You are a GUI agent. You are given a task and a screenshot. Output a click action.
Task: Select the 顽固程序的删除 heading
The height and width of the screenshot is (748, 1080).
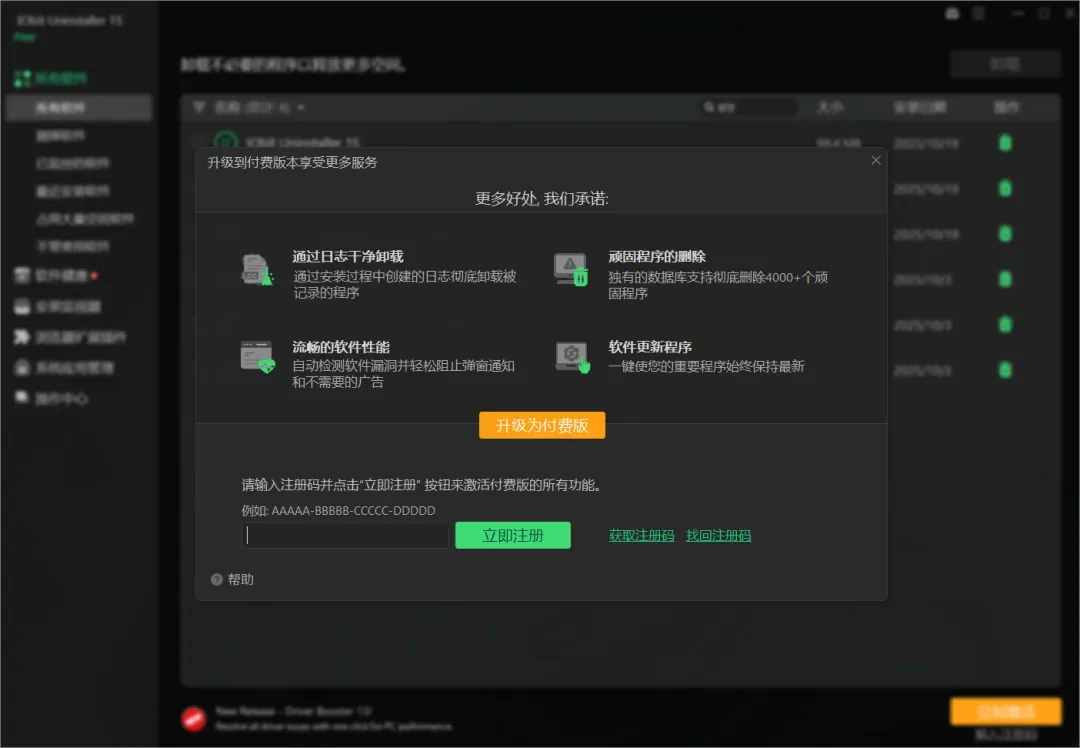657,256
